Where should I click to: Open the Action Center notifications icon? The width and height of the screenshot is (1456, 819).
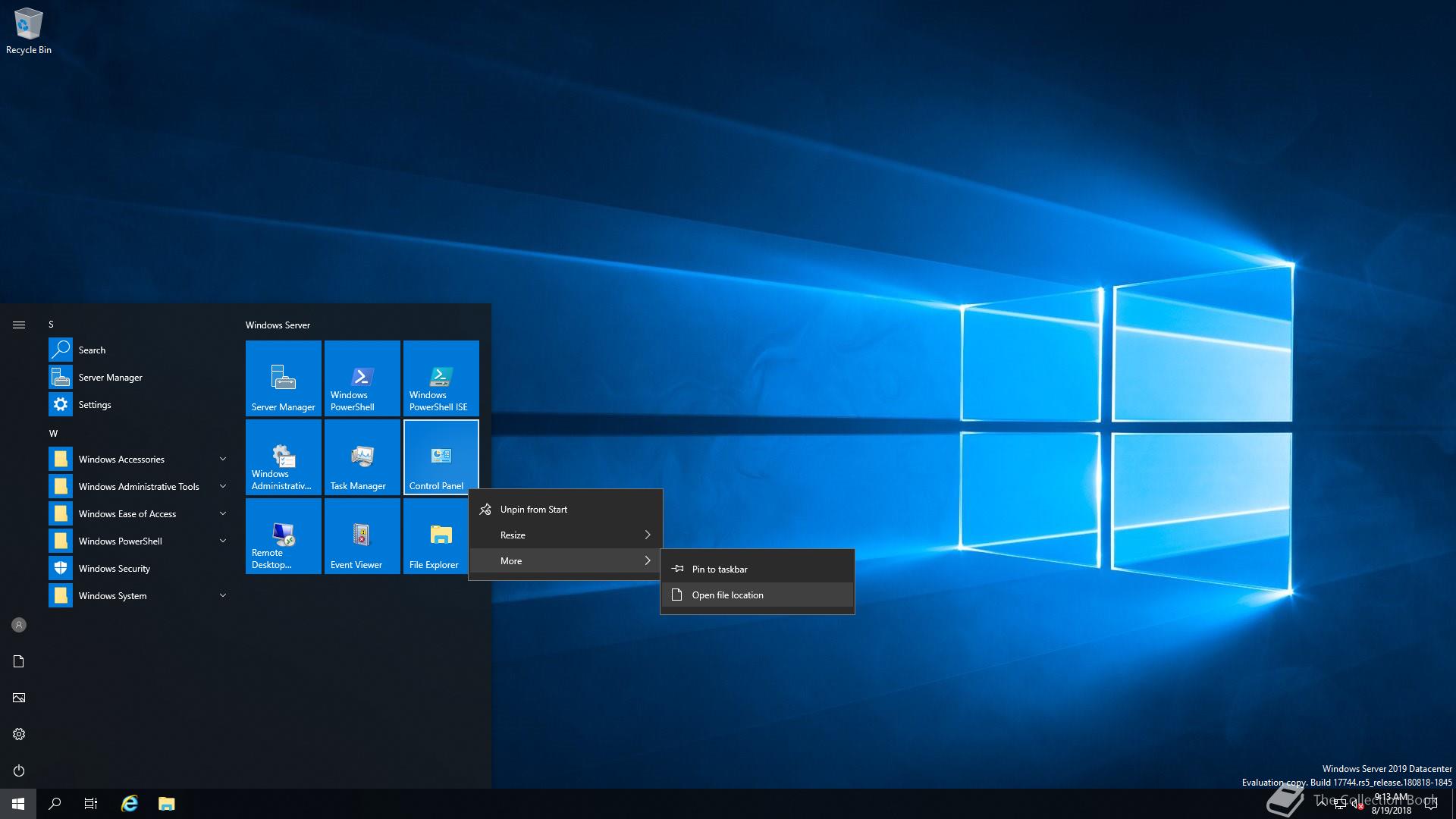click(x=1431, y=804)
